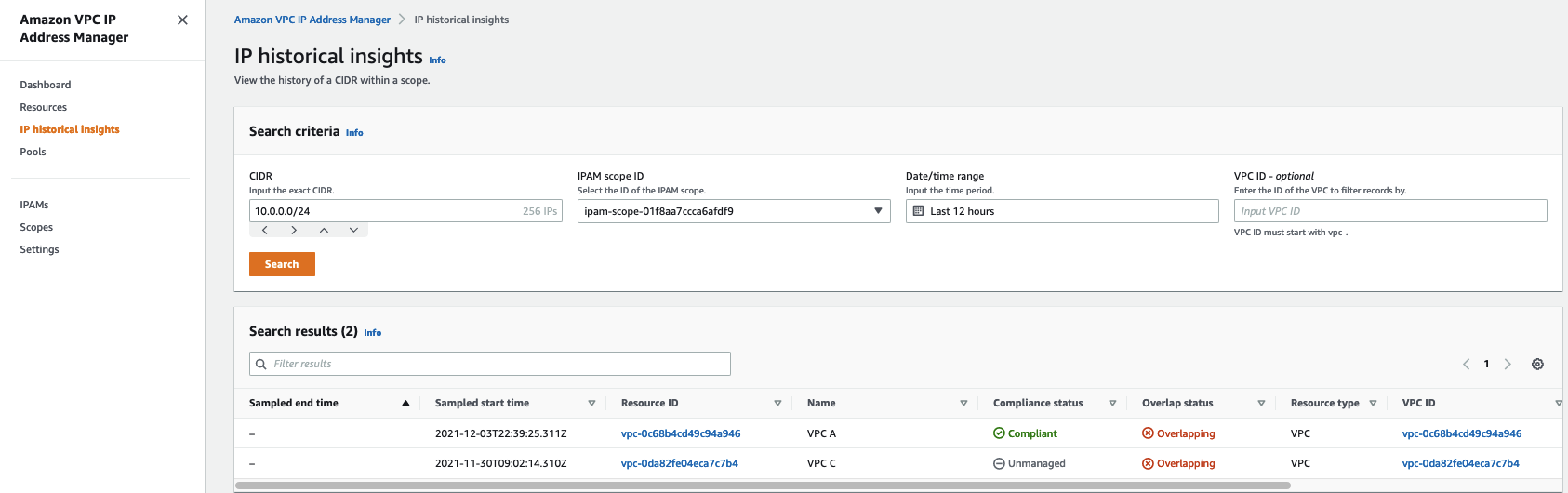The image size is (1568, 493).
Task: Sort by Overlap status arrow
Action: pos(1261,403)
